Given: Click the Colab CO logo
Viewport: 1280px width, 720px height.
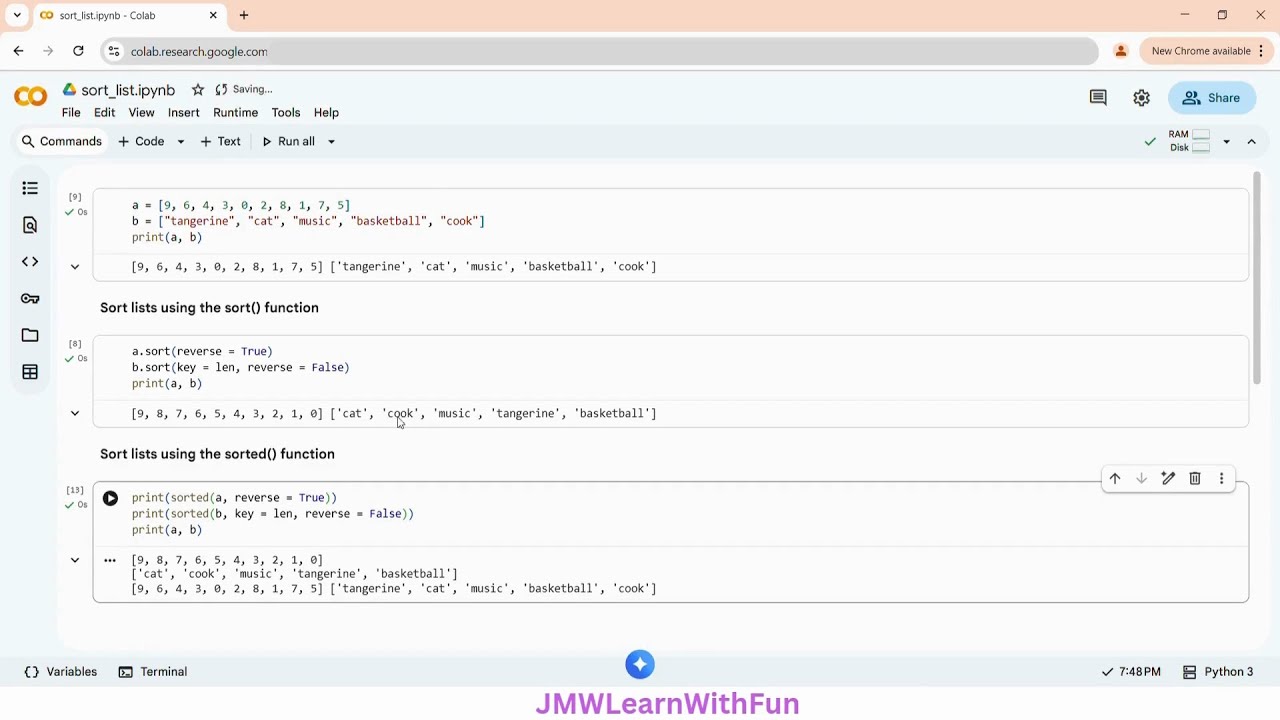Looking at the screenshot, I should (x=30, y=97).
